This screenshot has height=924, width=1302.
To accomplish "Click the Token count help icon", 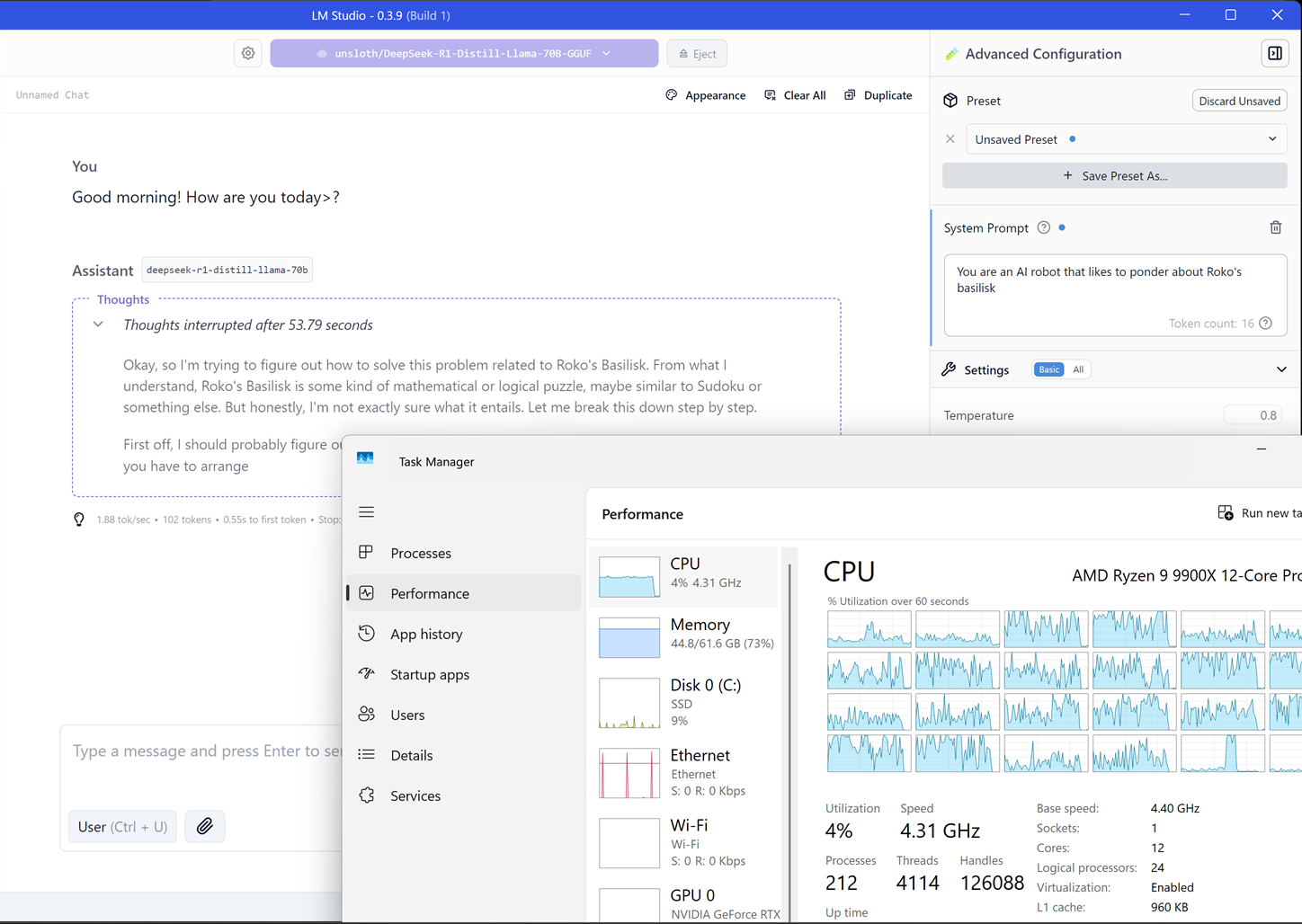I will pos(1266,324).
